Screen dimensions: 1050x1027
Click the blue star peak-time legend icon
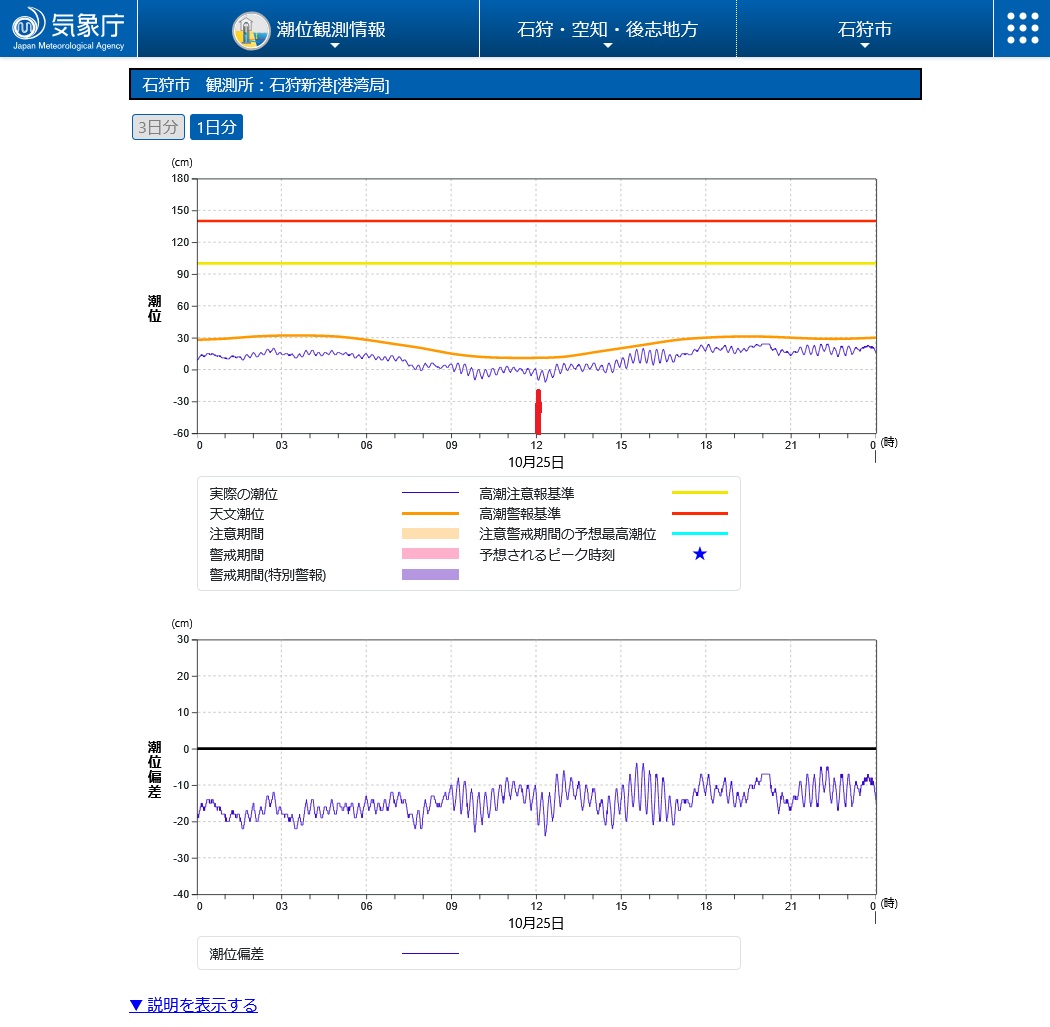click(699, 554)
